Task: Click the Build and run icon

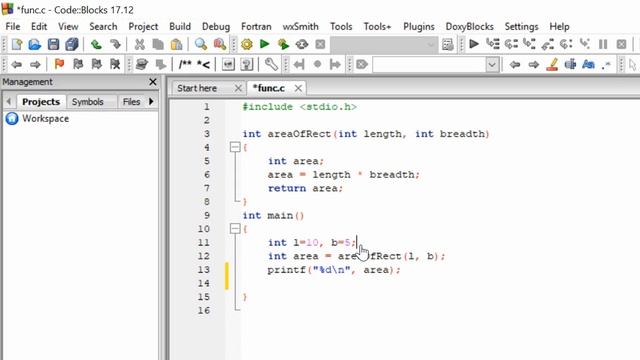Action: (283, 44)
